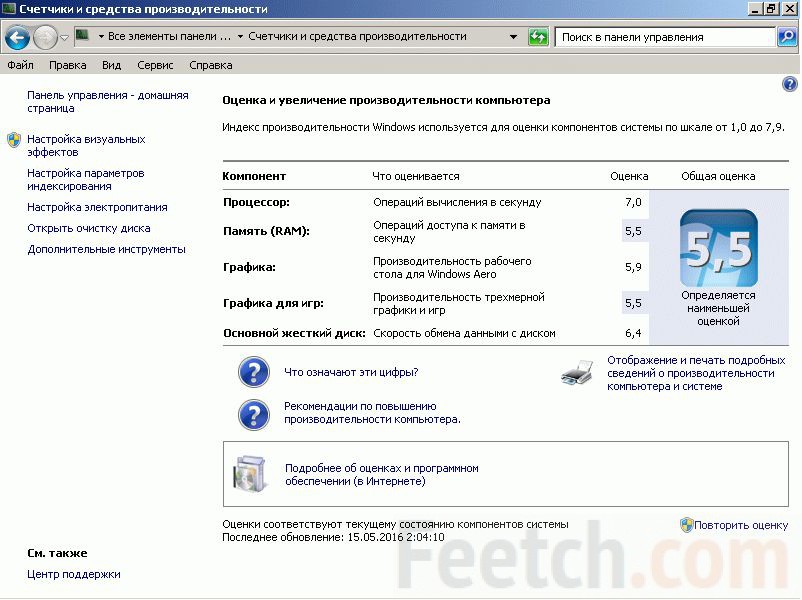Click the 'Процессор:' row label

tap(256, 202)
